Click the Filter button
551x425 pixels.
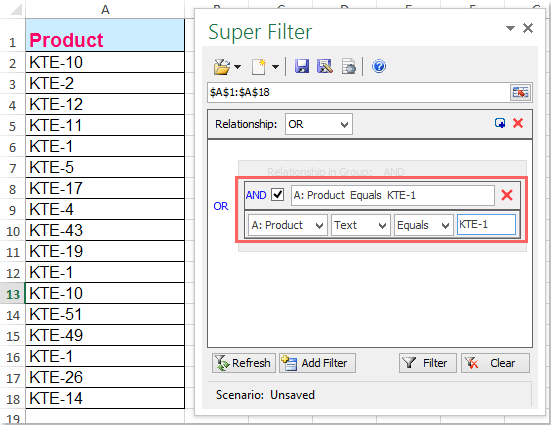pyautogui.click(x=428, y=363)
